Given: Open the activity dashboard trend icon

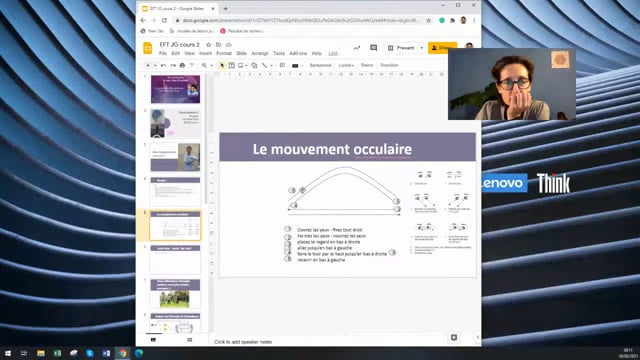Looking at the screenshot, I should 357,48.
